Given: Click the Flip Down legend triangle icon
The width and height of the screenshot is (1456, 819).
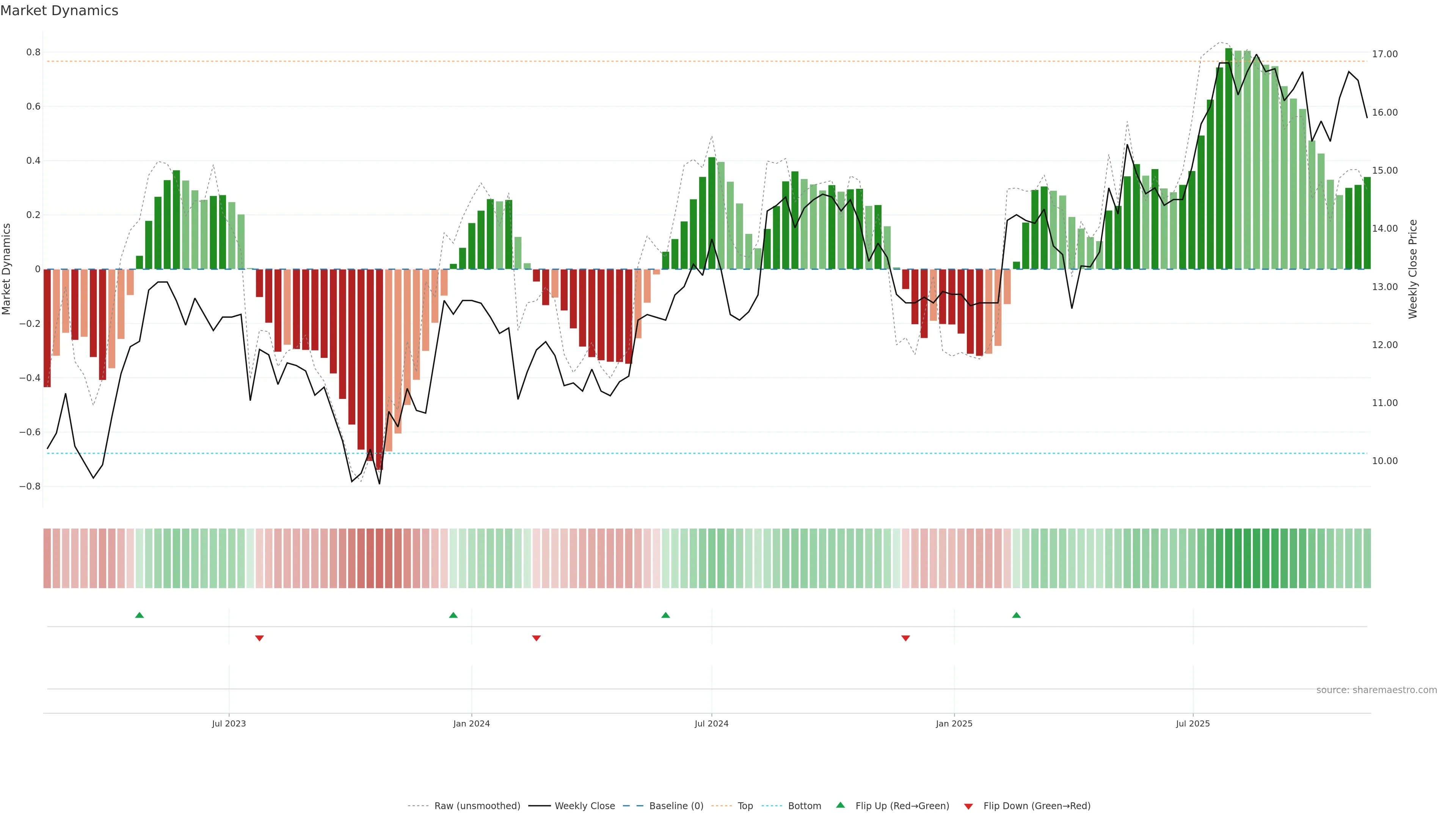Looking at the screenshot, I should [x=968, y=806].
